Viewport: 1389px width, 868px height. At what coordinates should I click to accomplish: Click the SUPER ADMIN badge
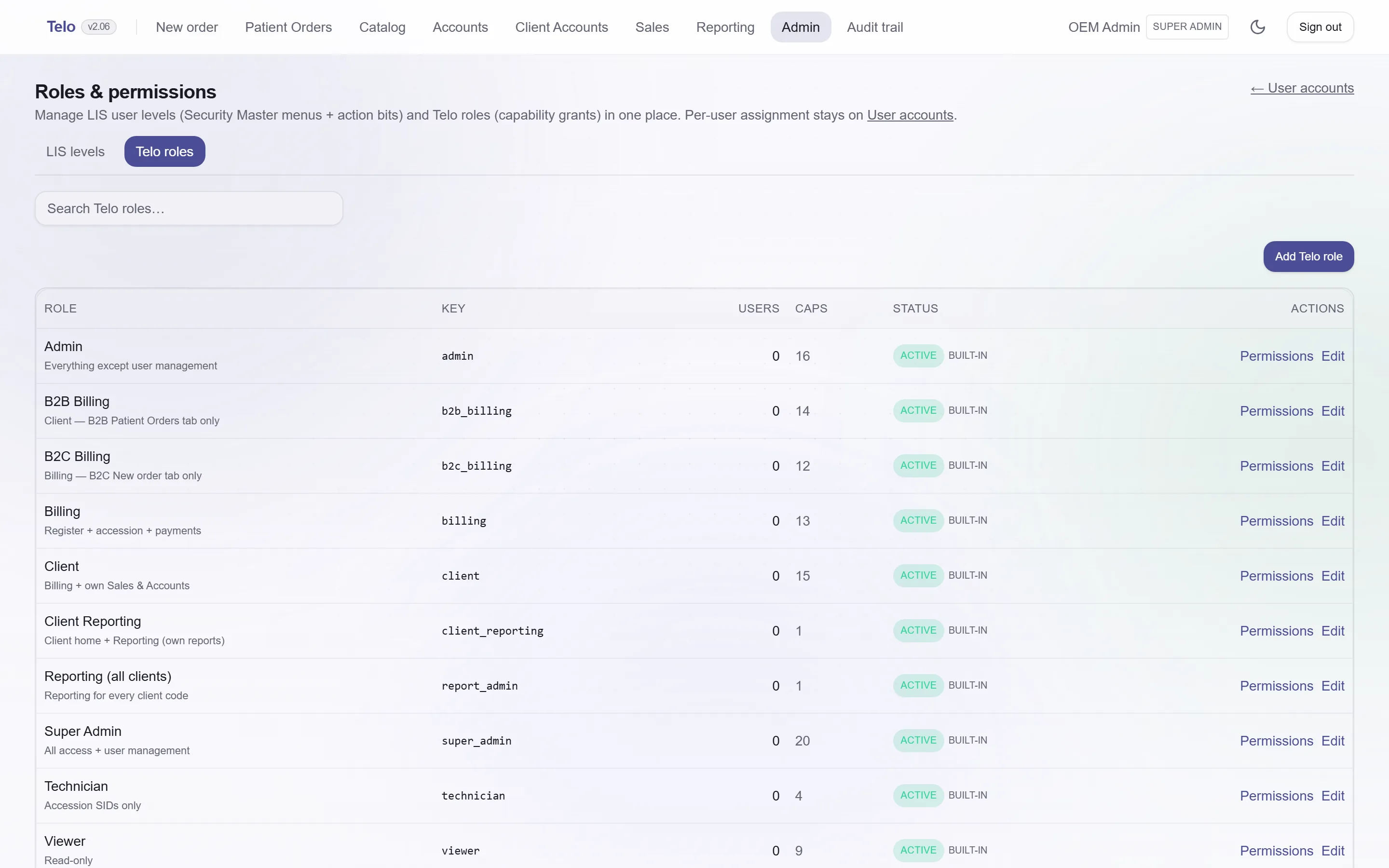pos(1187,27)
